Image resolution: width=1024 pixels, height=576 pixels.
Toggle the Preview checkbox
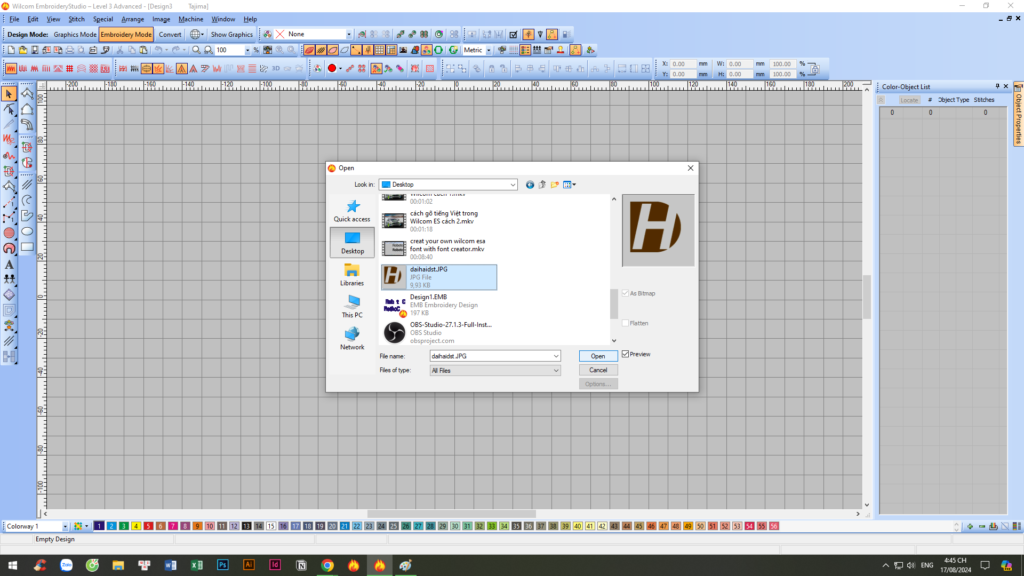click(626, 354)
